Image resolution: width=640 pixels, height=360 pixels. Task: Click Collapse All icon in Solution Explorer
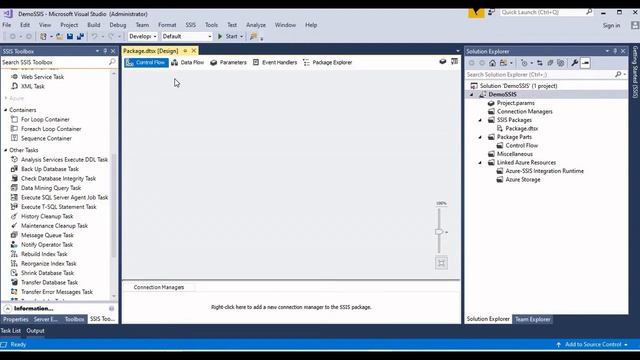(550, 63)
